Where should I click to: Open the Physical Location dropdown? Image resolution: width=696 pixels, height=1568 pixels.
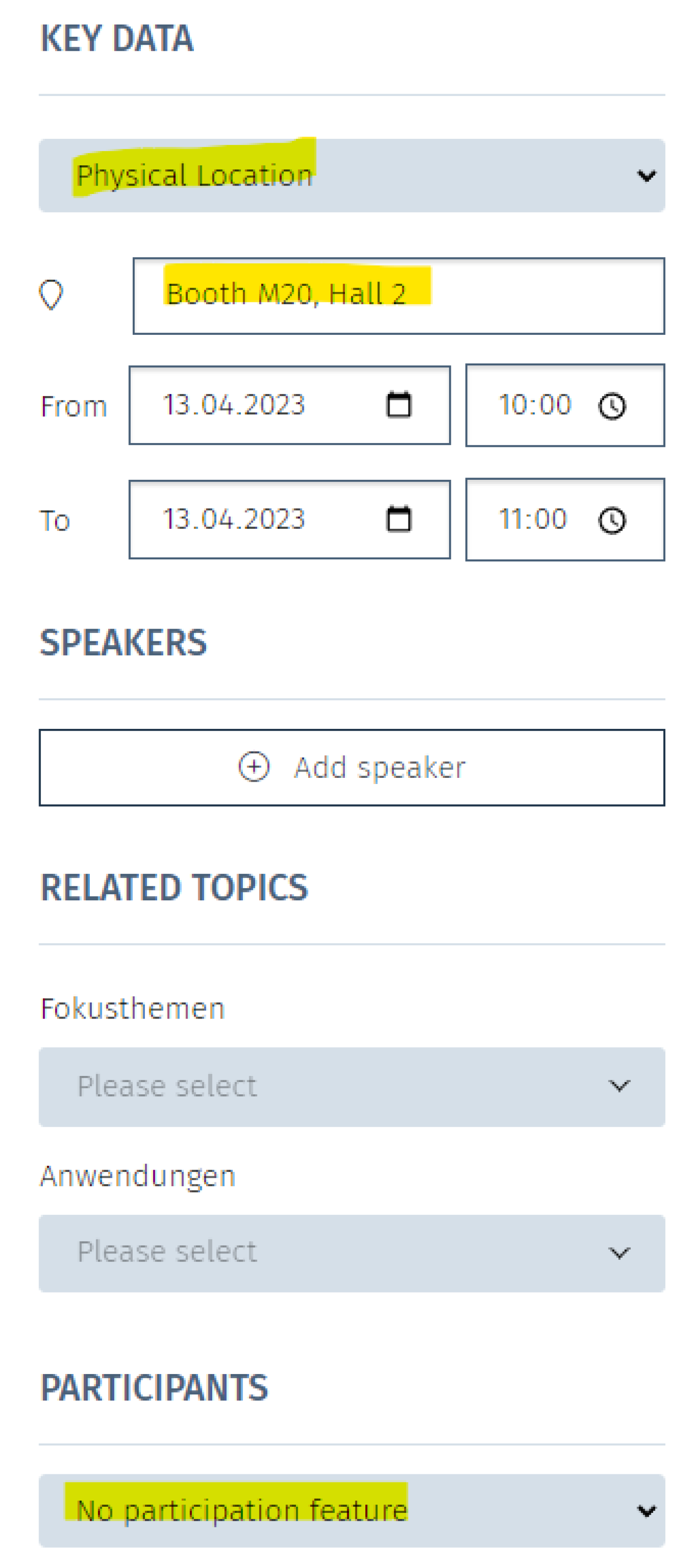[352, 175]
